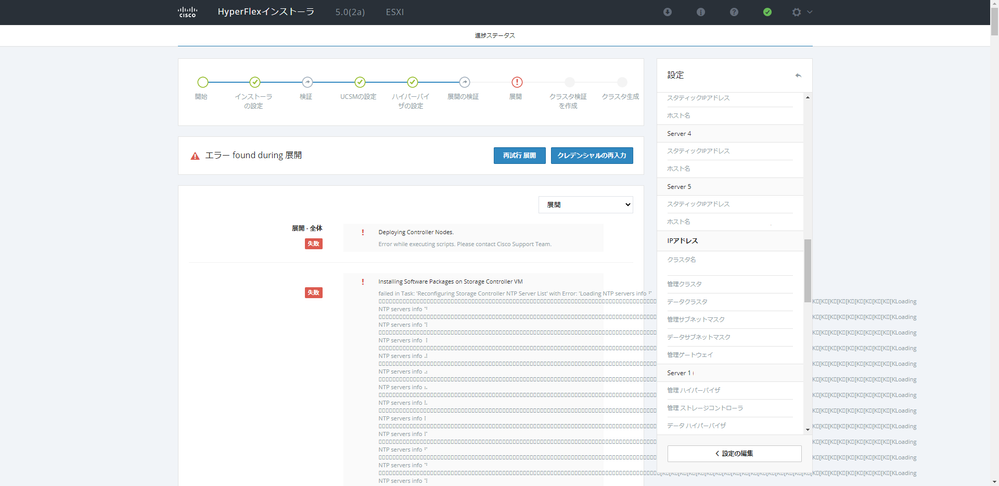This screenshot has height=486, width=999.
Task: Go to インストーラの設定 step checkmark
Action: click(255, 82)
